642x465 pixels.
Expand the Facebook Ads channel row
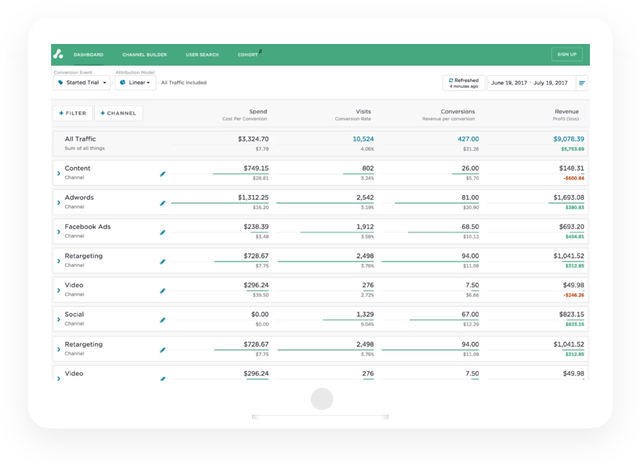(x=58, y=232)
